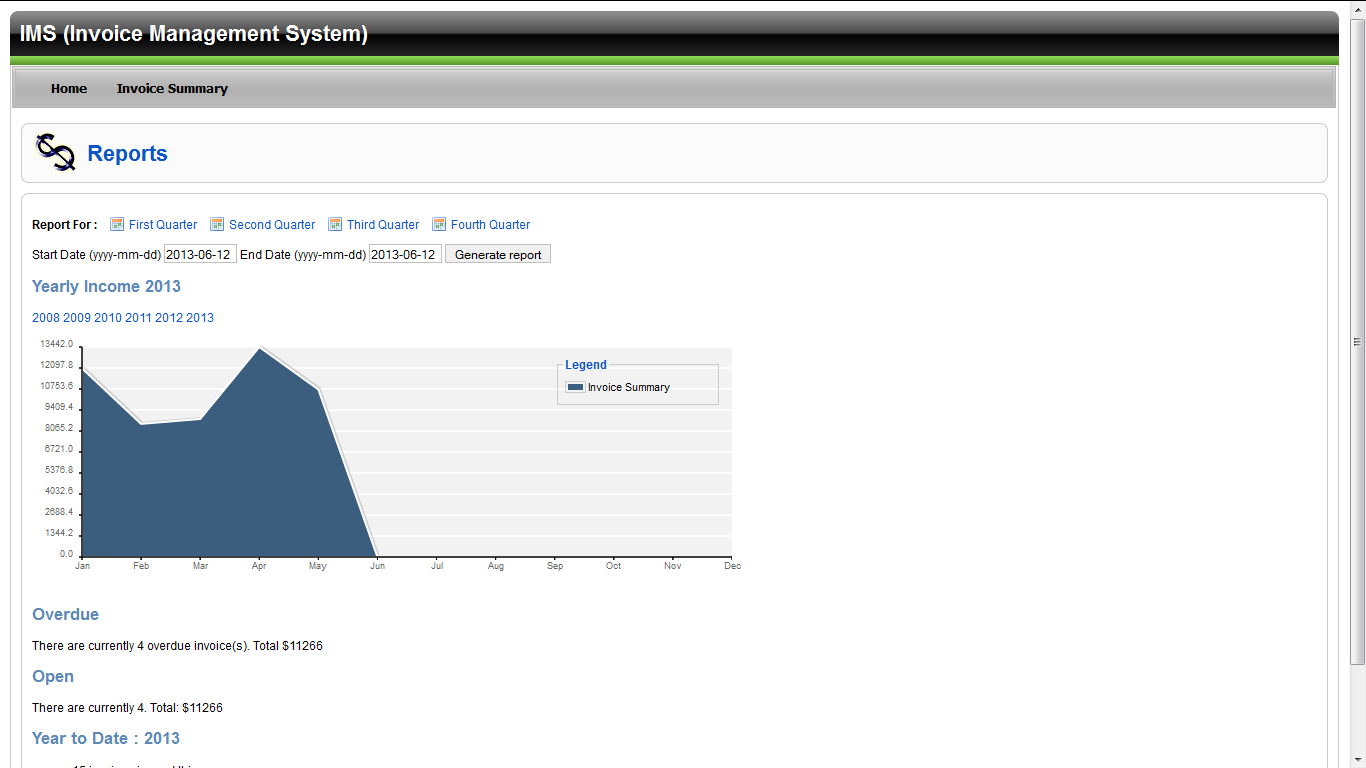View yearly income for 2013
Image resolution: width=1366 pixels, height=768 pixels.
point(200,318)
